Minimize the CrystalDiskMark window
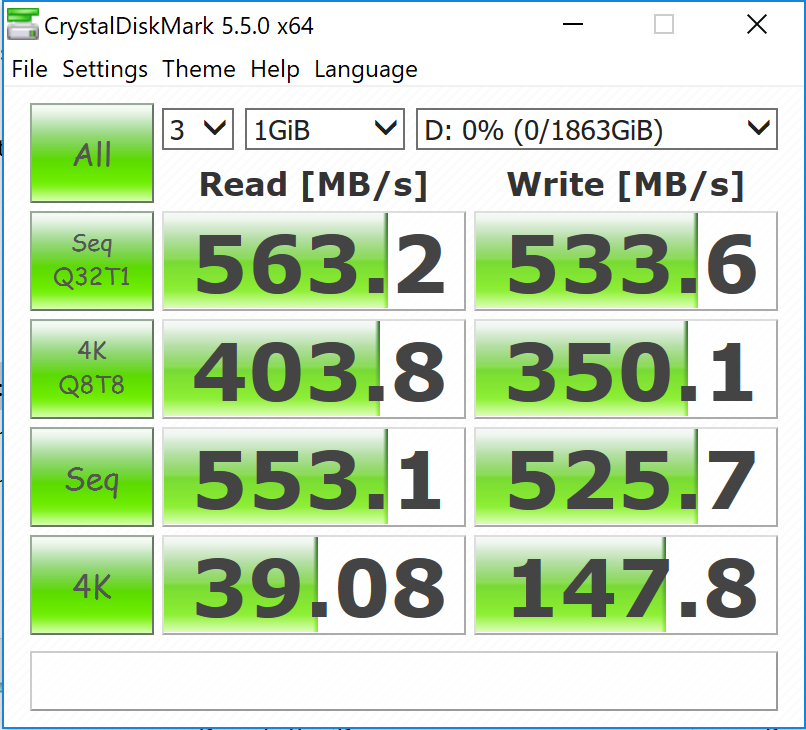 pos(573,24)
